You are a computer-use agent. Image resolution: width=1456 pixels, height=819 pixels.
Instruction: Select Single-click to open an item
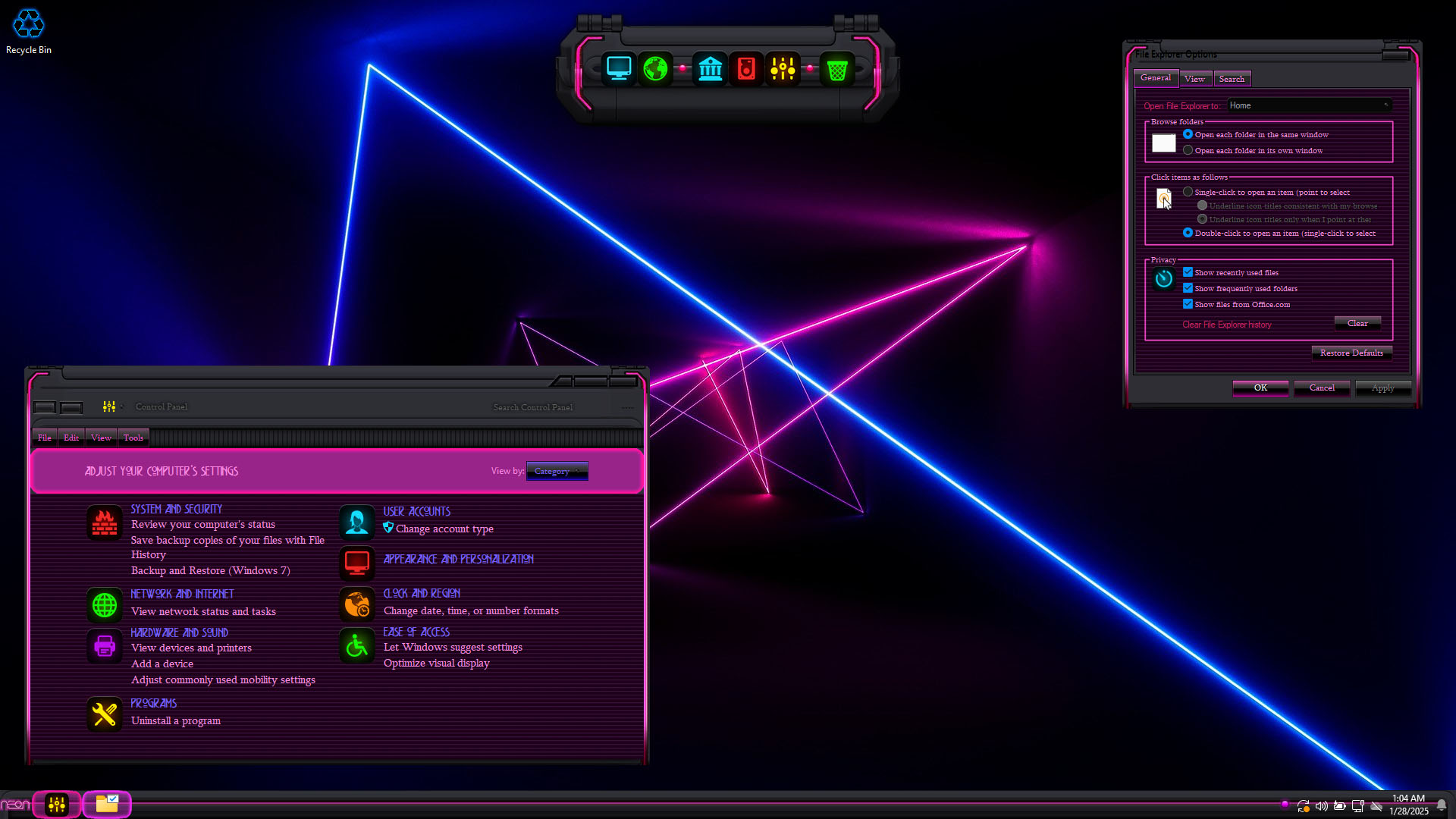[x=1188, y=192]
